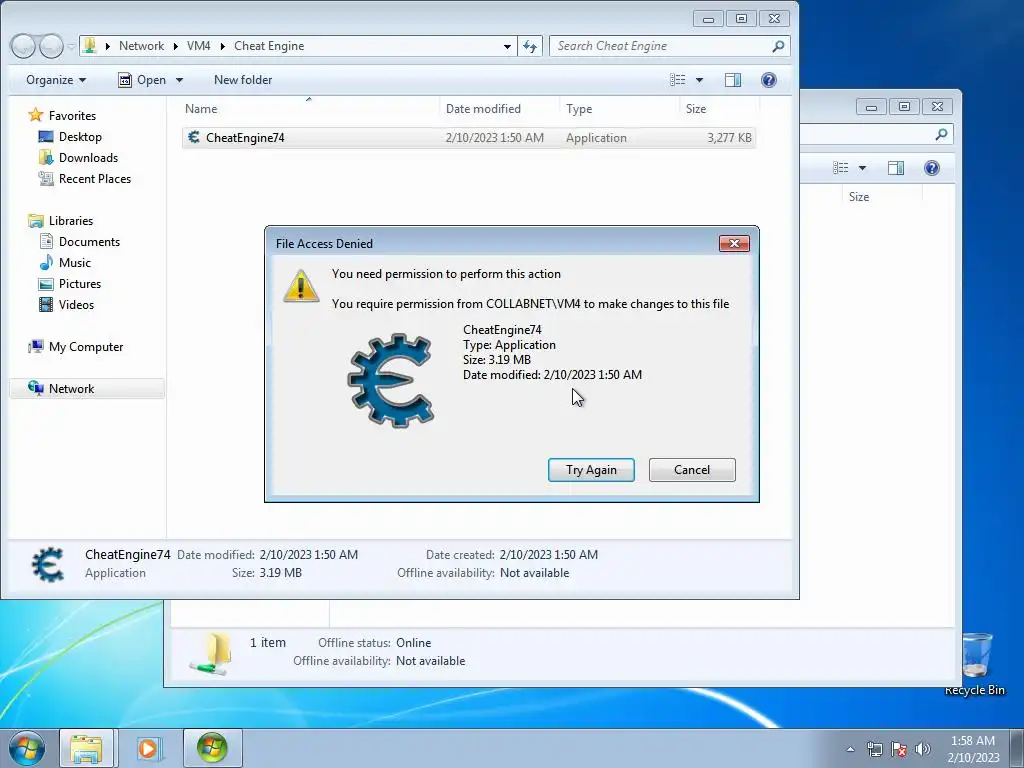
Task: Open the Windows Start menu
Action: [27, 748]
